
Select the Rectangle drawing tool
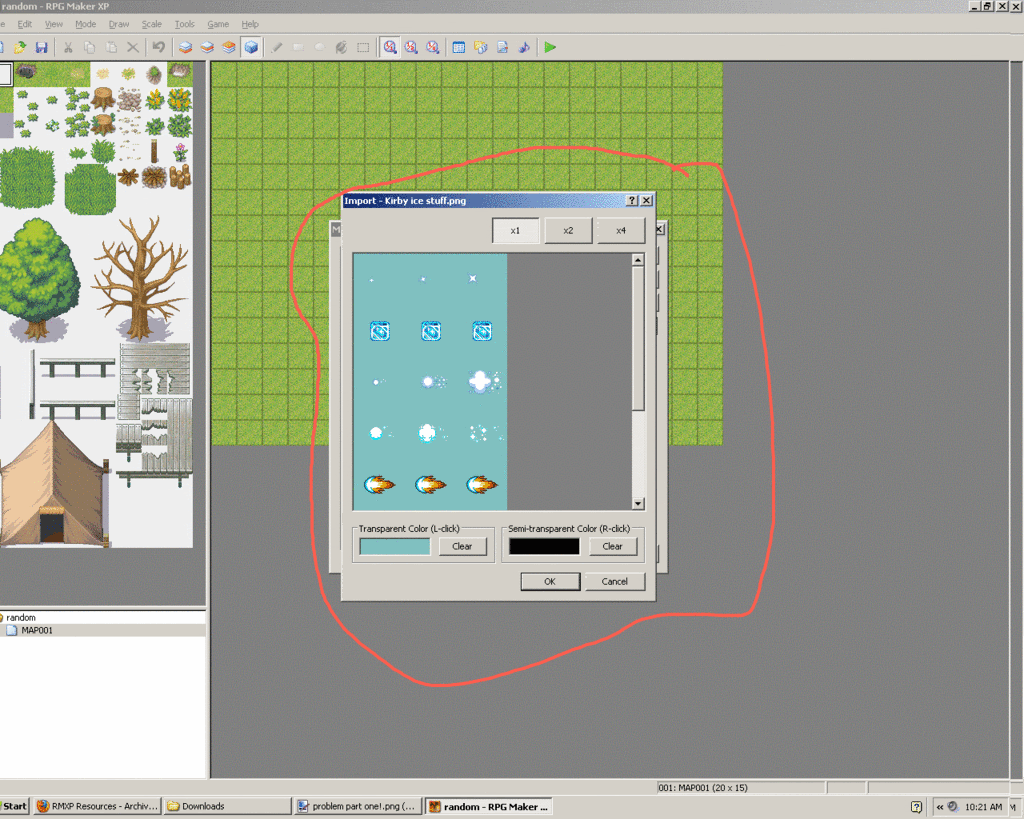pos(298,47)
